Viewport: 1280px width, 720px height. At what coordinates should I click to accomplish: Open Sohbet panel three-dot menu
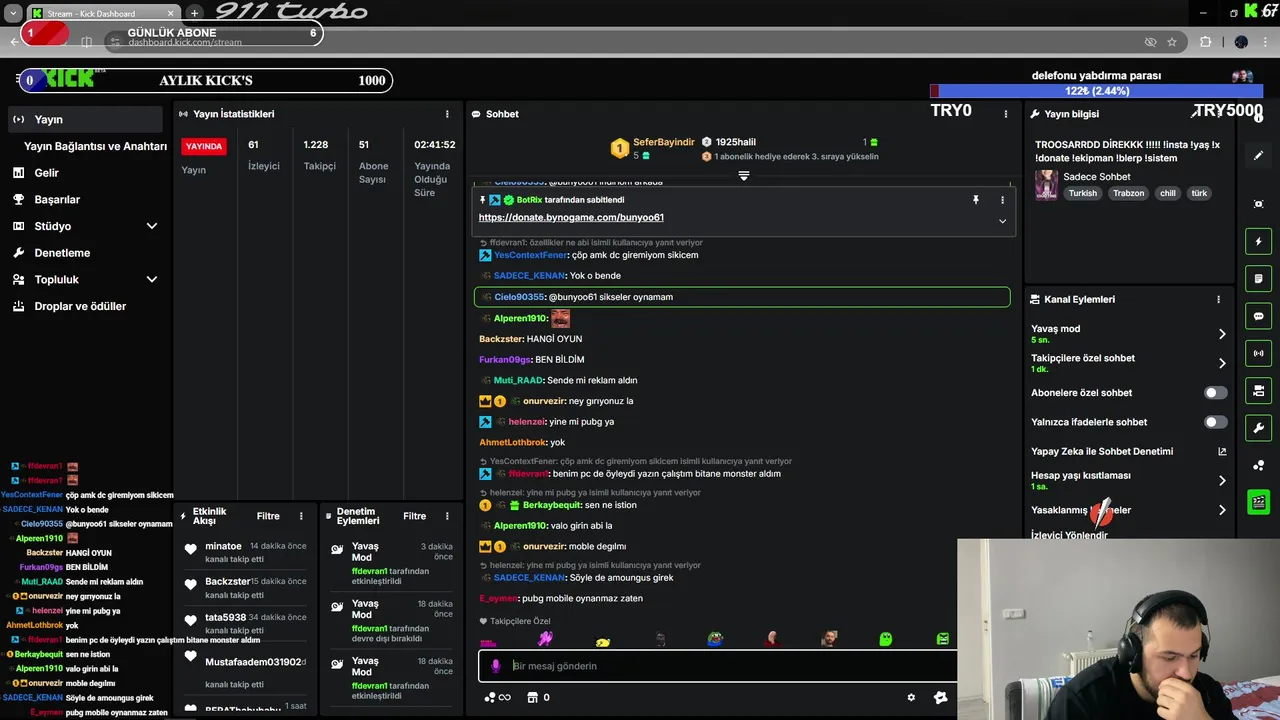click(x=1006, y=114)
